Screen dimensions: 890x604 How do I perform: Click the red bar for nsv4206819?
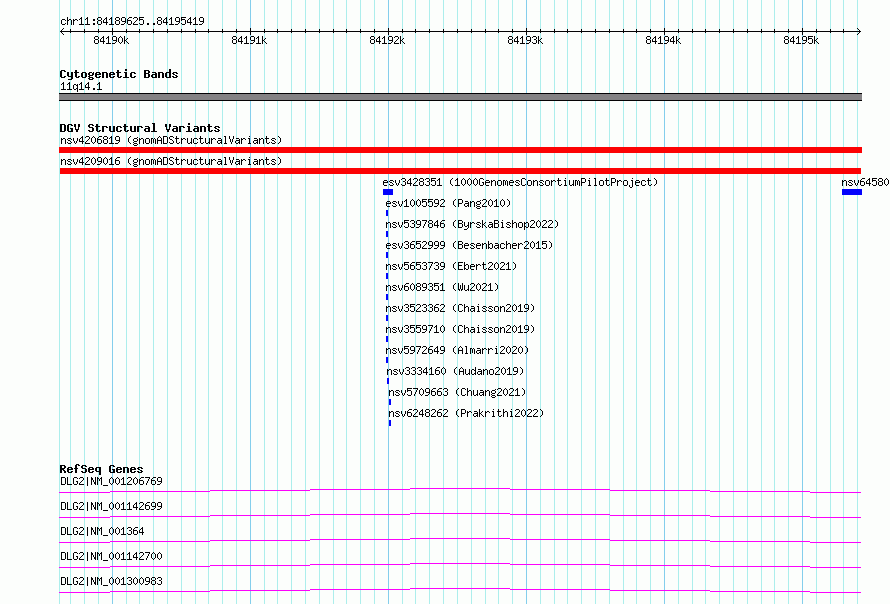(460, 150)
